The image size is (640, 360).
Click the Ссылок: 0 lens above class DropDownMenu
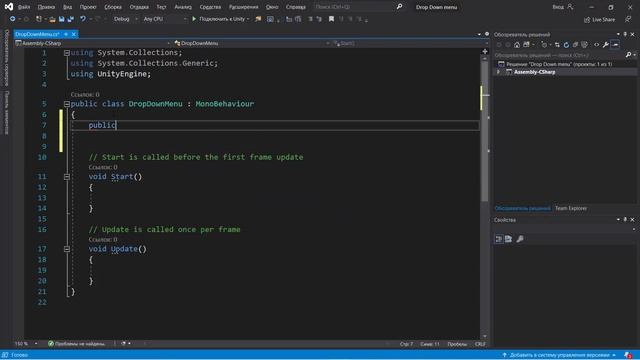click(85, 94)
